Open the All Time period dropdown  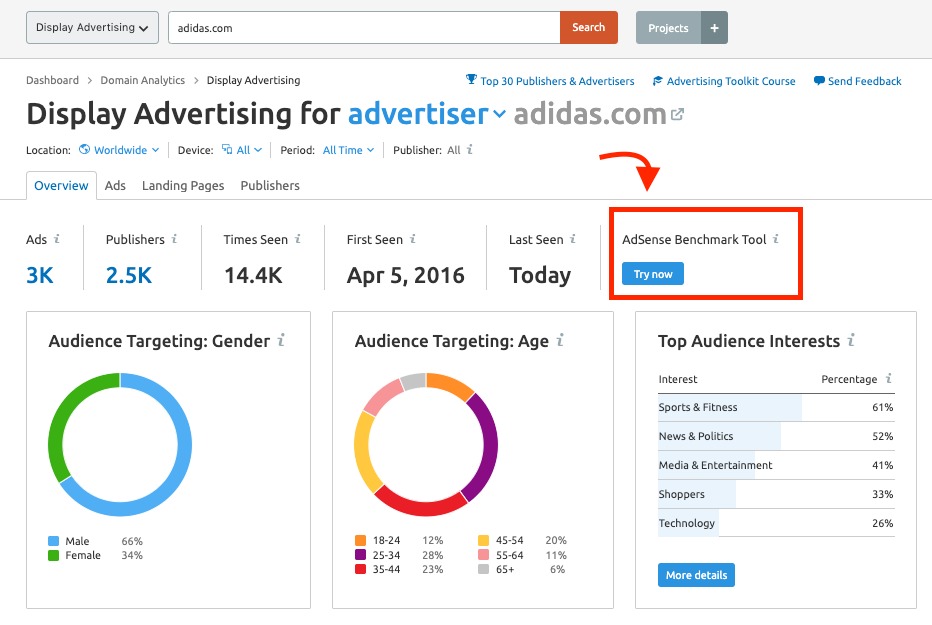[x=348, y=150]
